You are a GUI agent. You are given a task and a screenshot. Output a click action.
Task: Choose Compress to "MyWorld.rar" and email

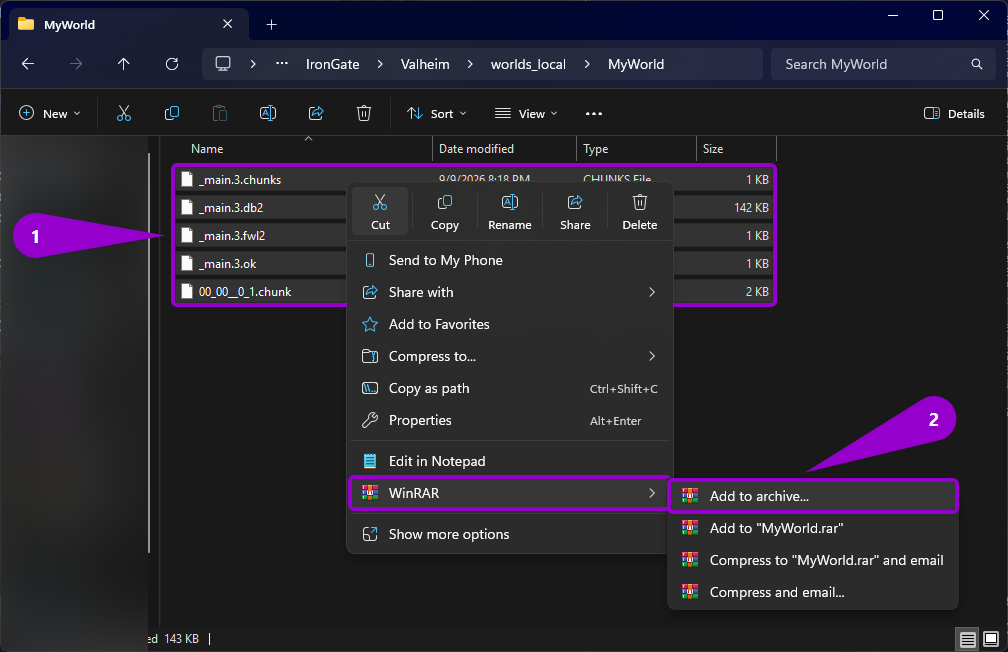click(x=813, y=560)
